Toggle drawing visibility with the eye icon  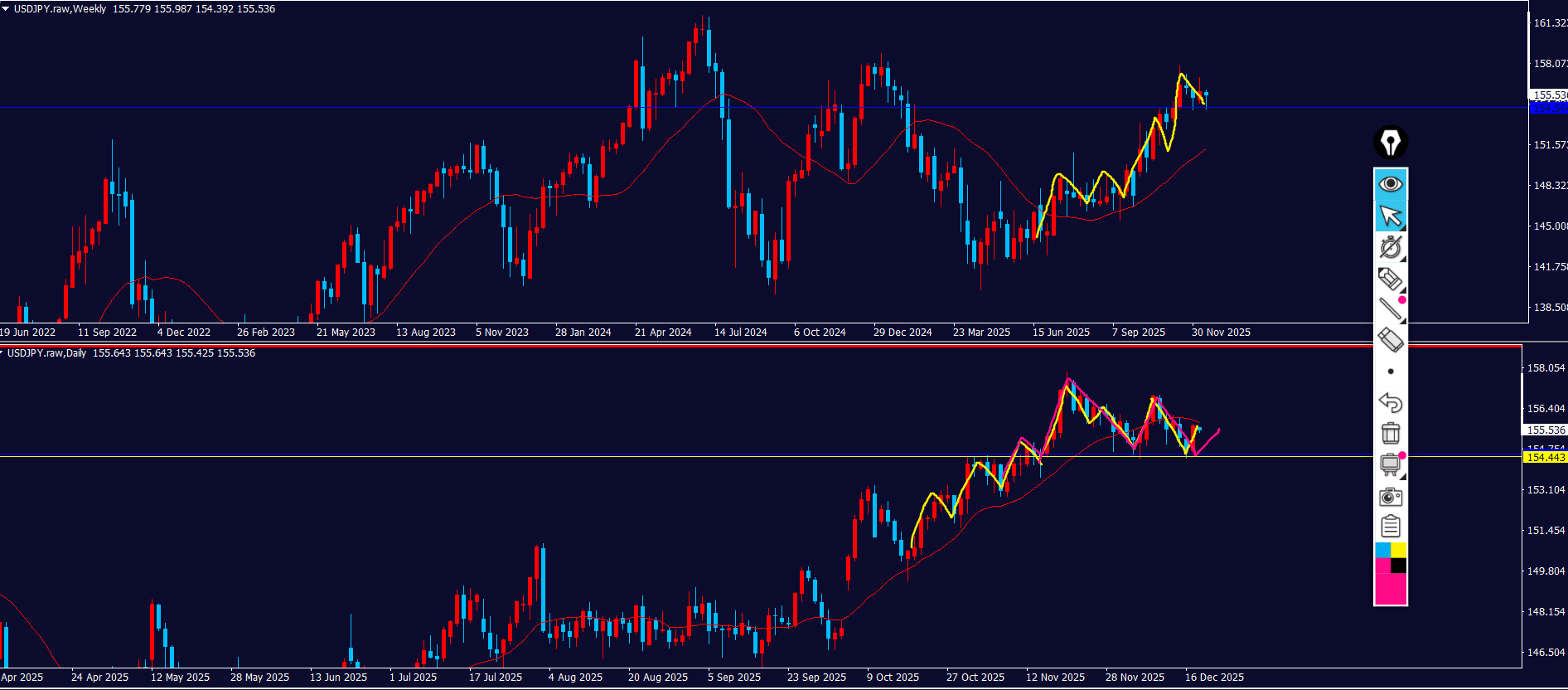tap(1390, 183)
